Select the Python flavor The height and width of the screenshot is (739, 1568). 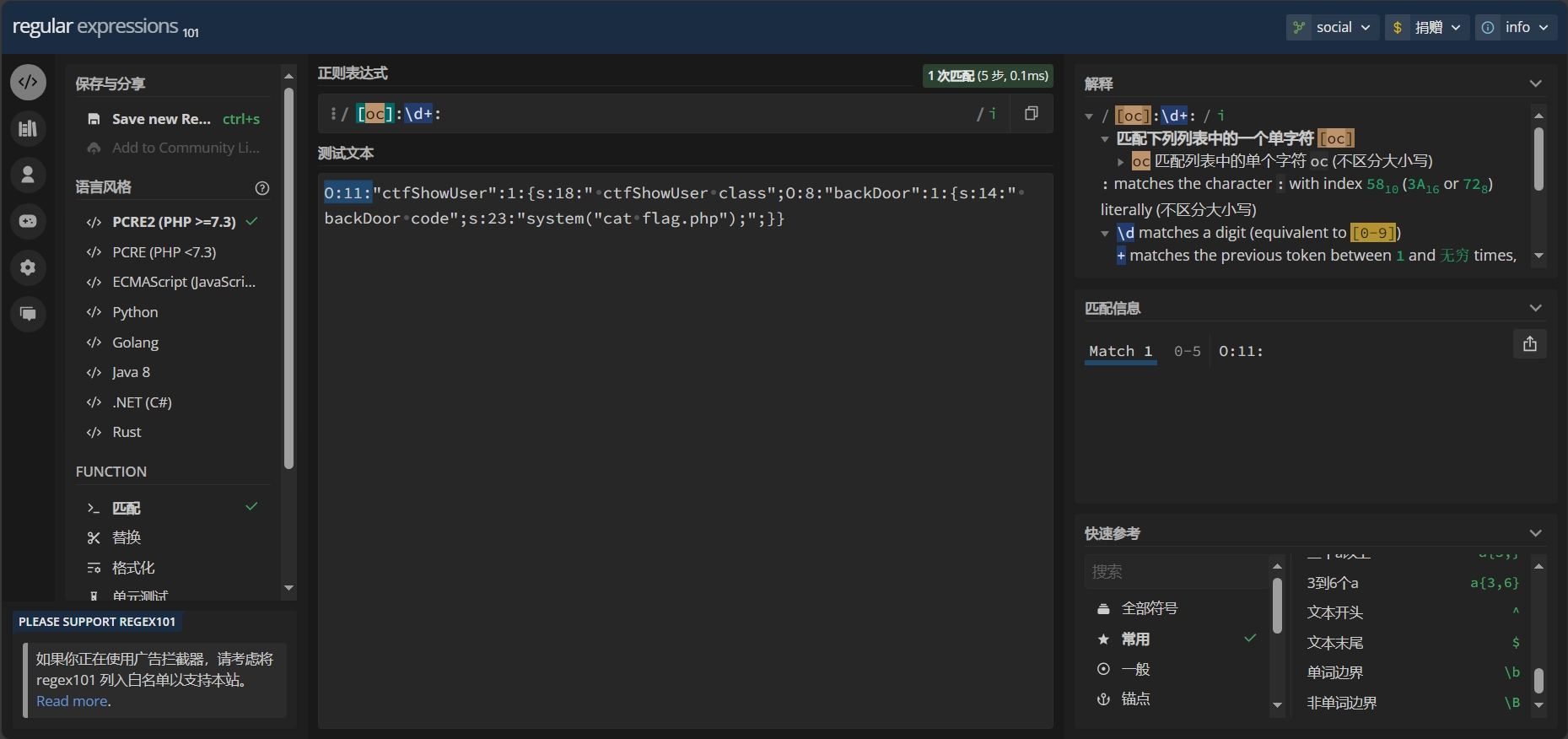coord(135,312)
